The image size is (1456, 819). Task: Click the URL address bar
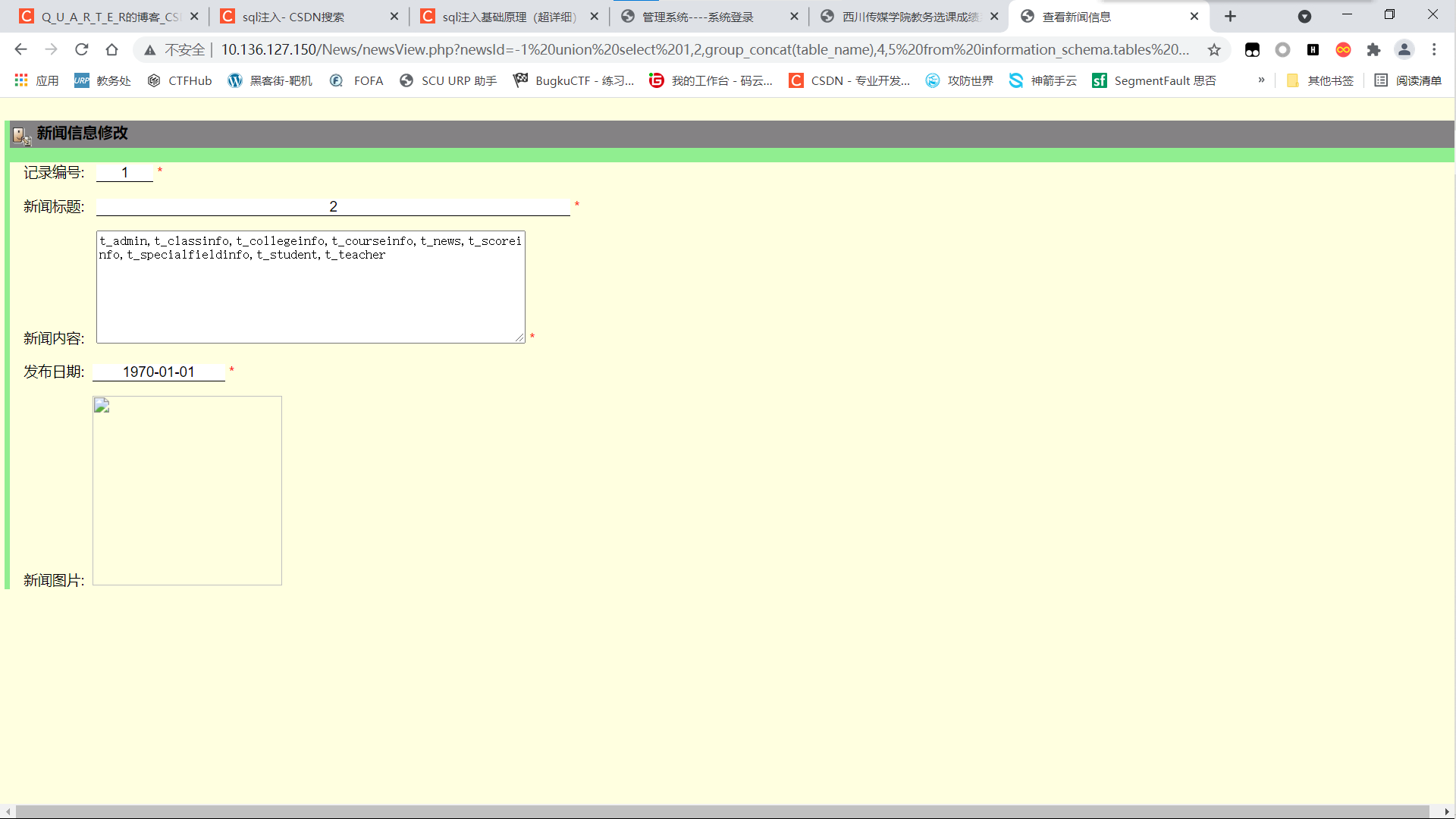pos(705,49)
